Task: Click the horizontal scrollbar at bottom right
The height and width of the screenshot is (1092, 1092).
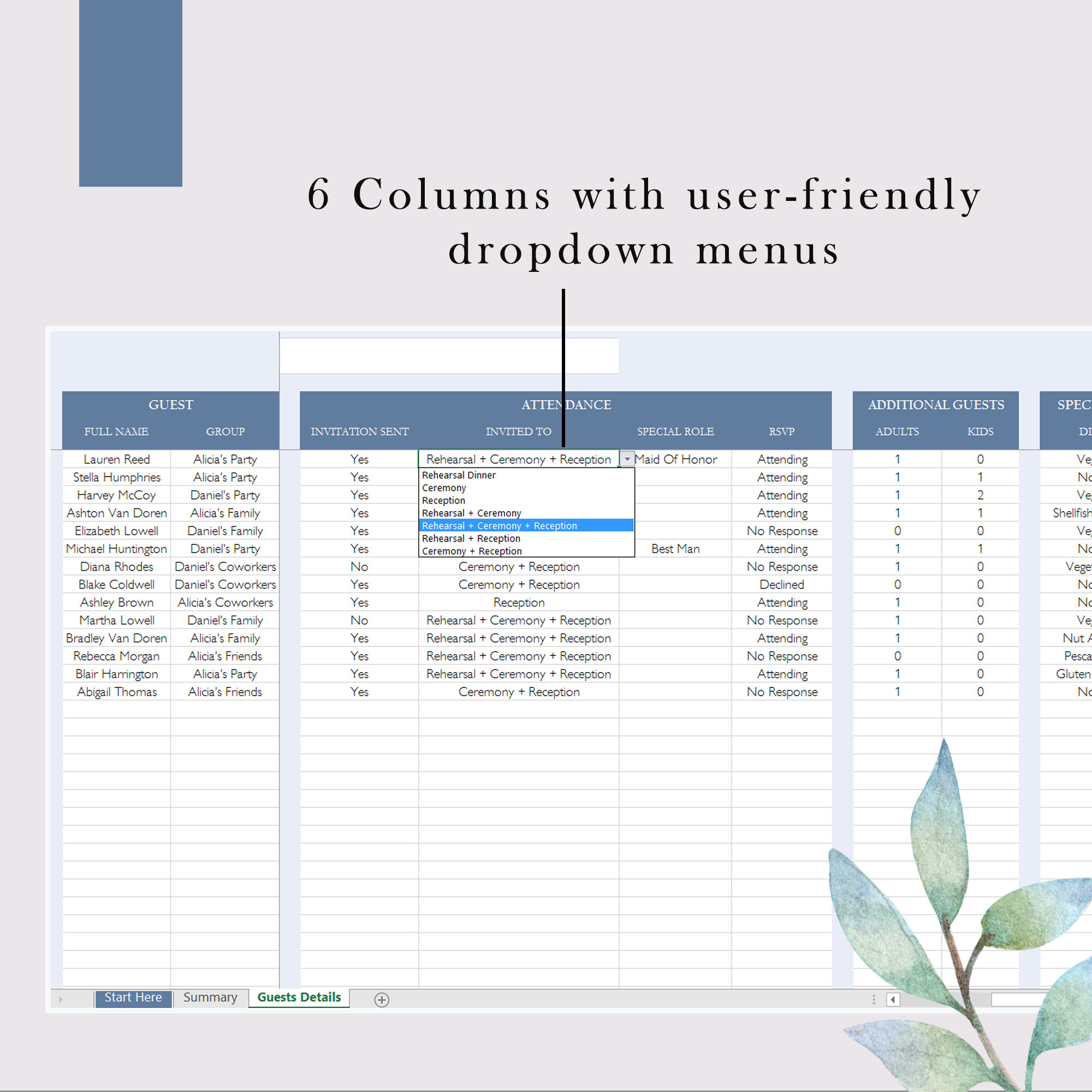Action: pos(1040,999)
